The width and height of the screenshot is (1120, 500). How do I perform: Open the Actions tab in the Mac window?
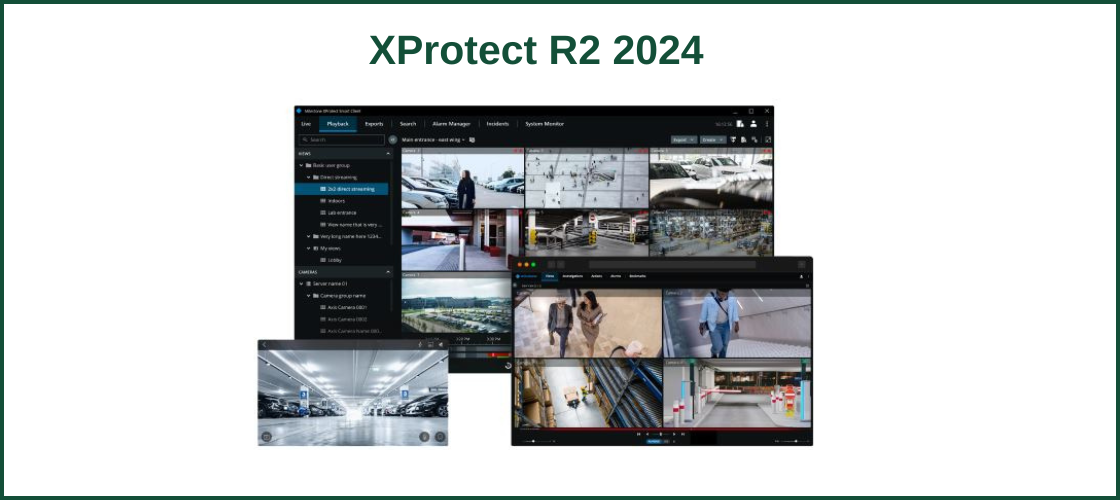597,276
